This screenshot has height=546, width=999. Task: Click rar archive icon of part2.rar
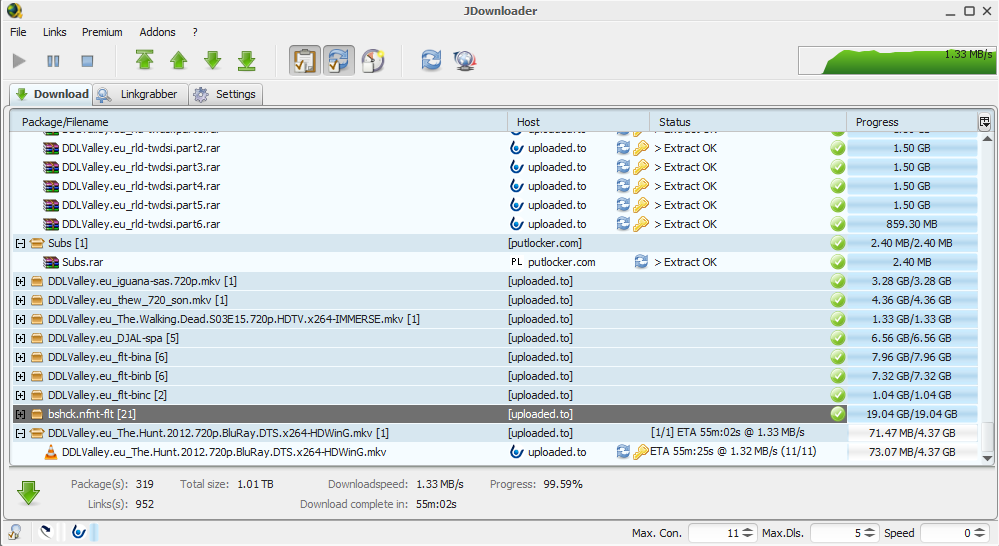point(51,148)
